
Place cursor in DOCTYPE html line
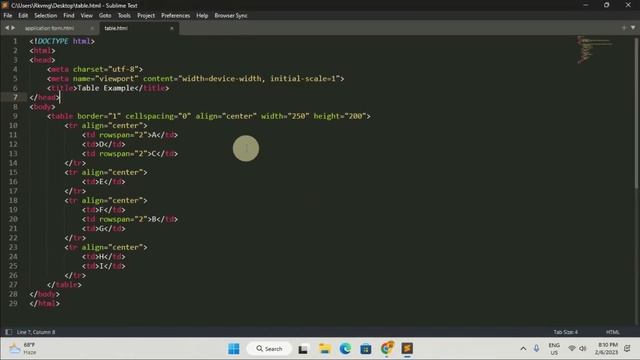click(x=62, y=41)
